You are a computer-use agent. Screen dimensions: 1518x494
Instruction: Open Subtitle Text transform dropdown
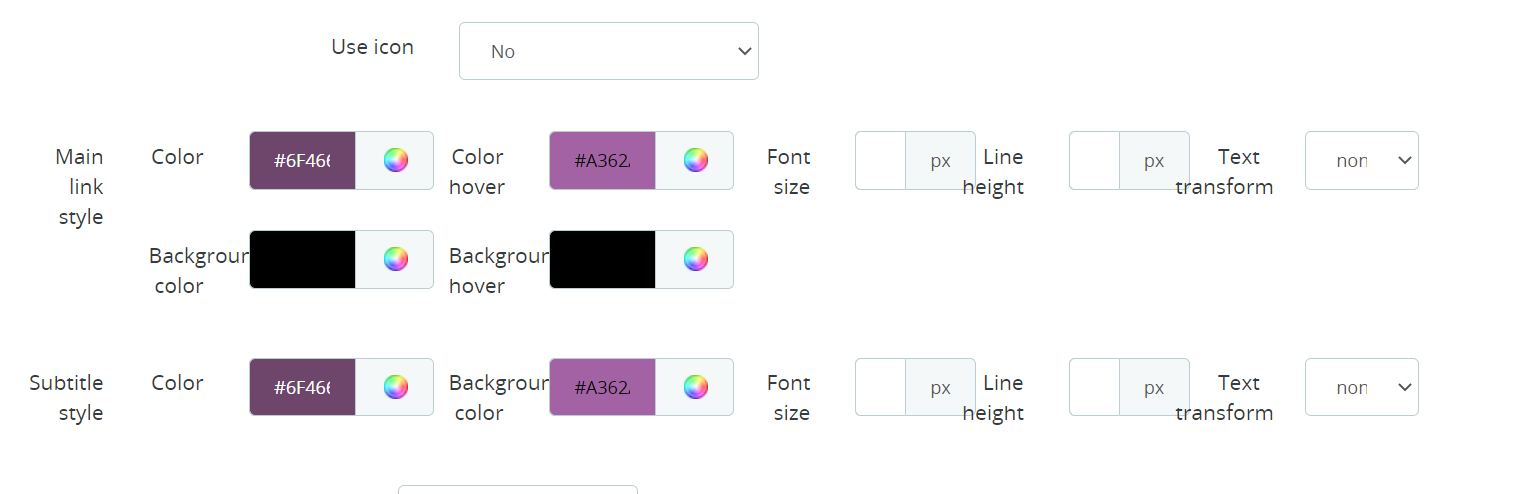coord(1361,387)
